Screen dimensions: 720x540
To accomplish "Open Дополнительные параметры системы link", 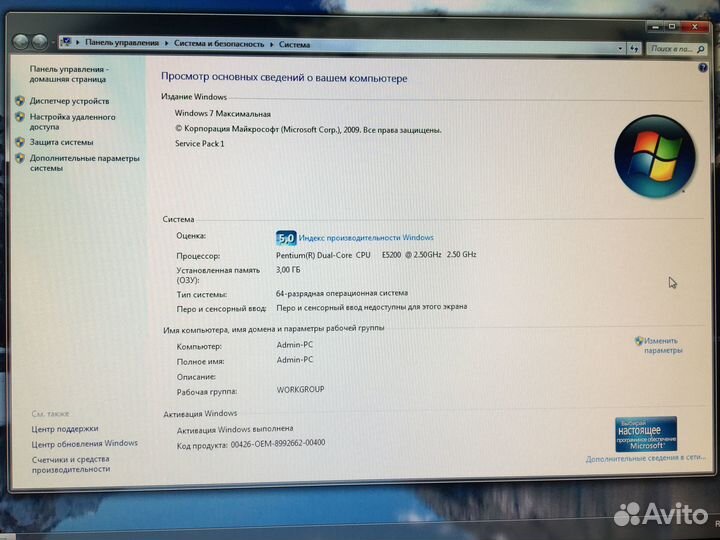I will 84,163.
